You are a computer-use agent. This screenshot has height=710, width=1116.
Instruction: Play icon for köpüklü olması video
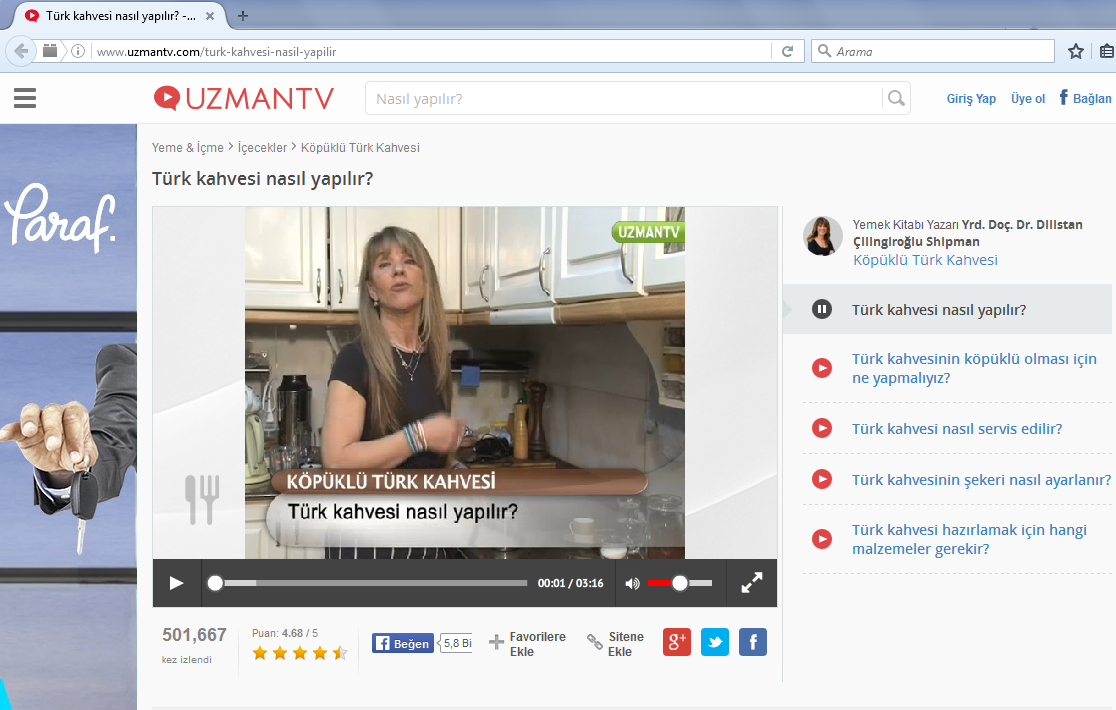coord(821,368)
